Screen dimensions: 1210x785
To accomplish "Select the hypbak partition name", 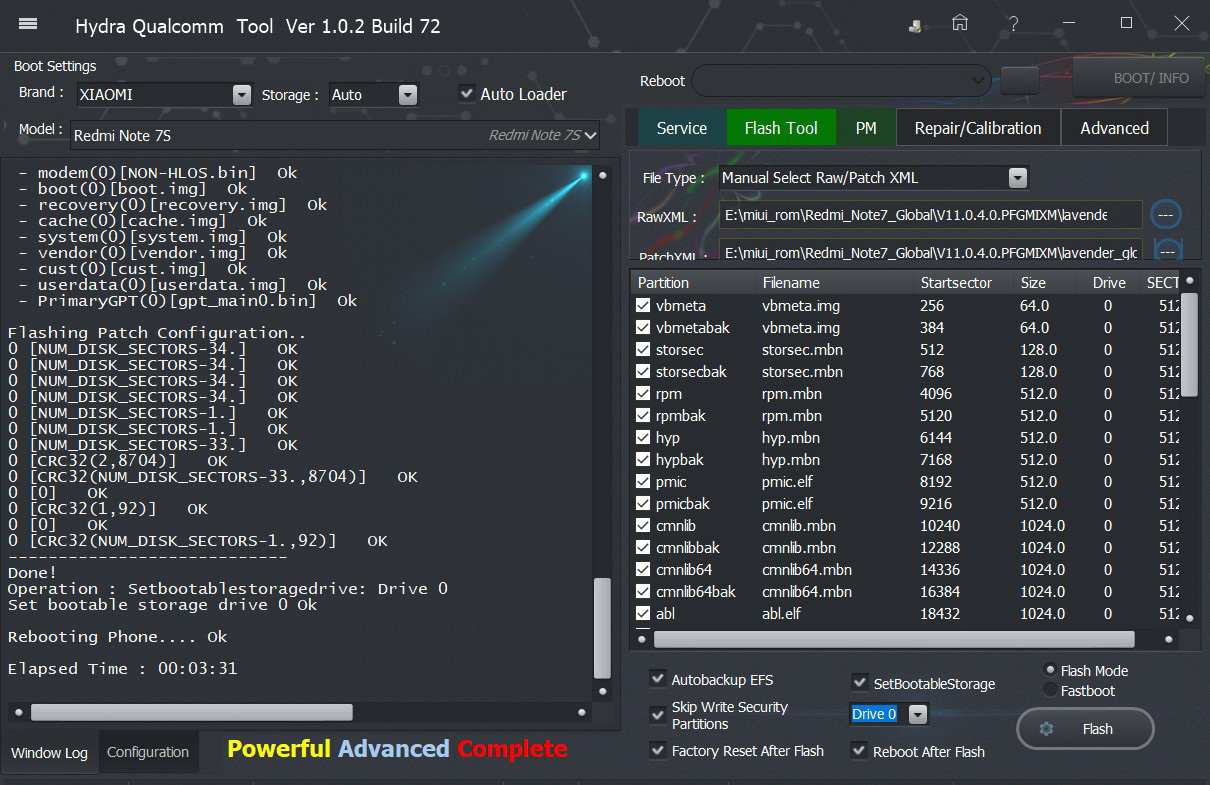I will tap(681, 459).
